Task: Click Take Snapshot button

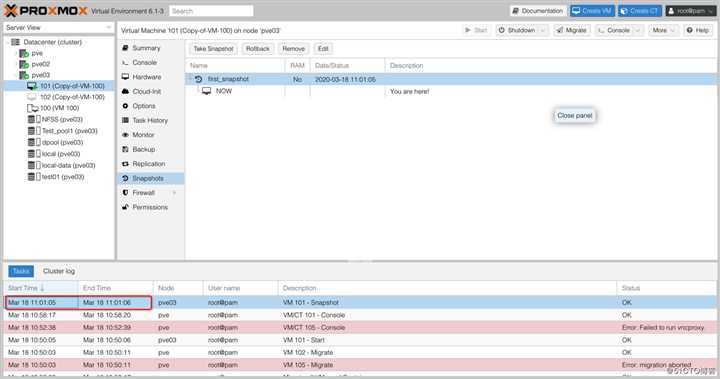Action: tap(213, 49)
